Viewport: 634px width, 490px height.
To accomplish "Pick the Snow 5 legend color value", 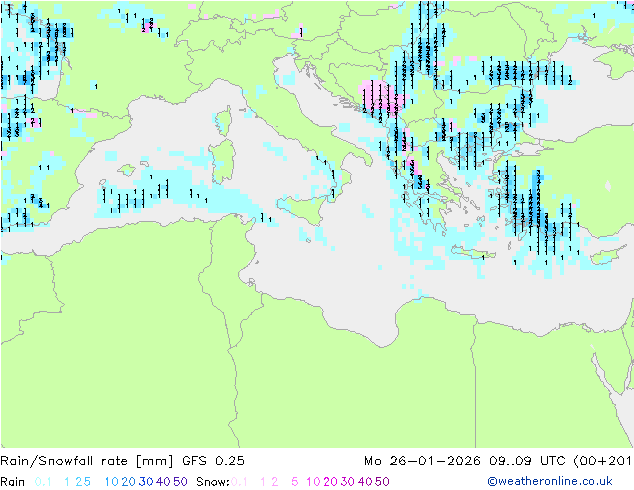I will click(295, 482).
